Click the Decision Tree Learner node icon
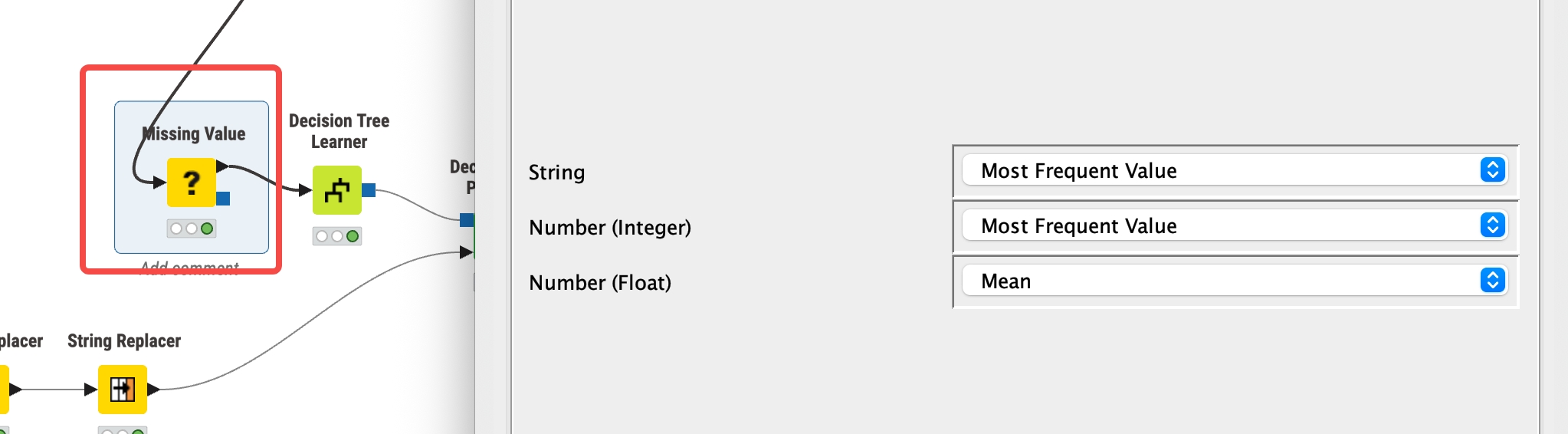1568x434 pixels. (337, 190)
